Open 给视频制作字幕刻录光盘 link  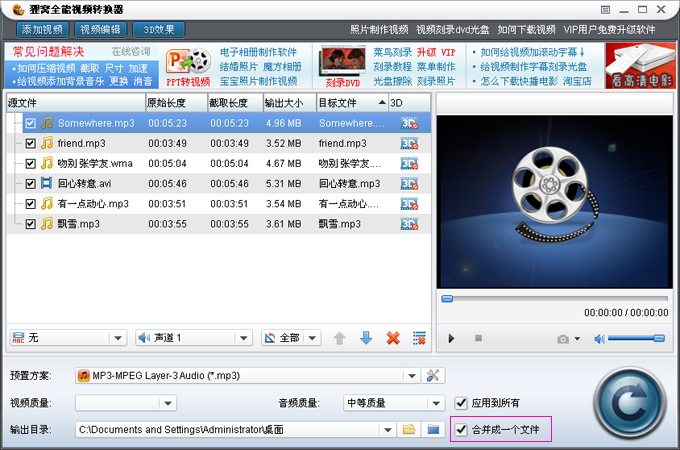click(x=533, y=67)
